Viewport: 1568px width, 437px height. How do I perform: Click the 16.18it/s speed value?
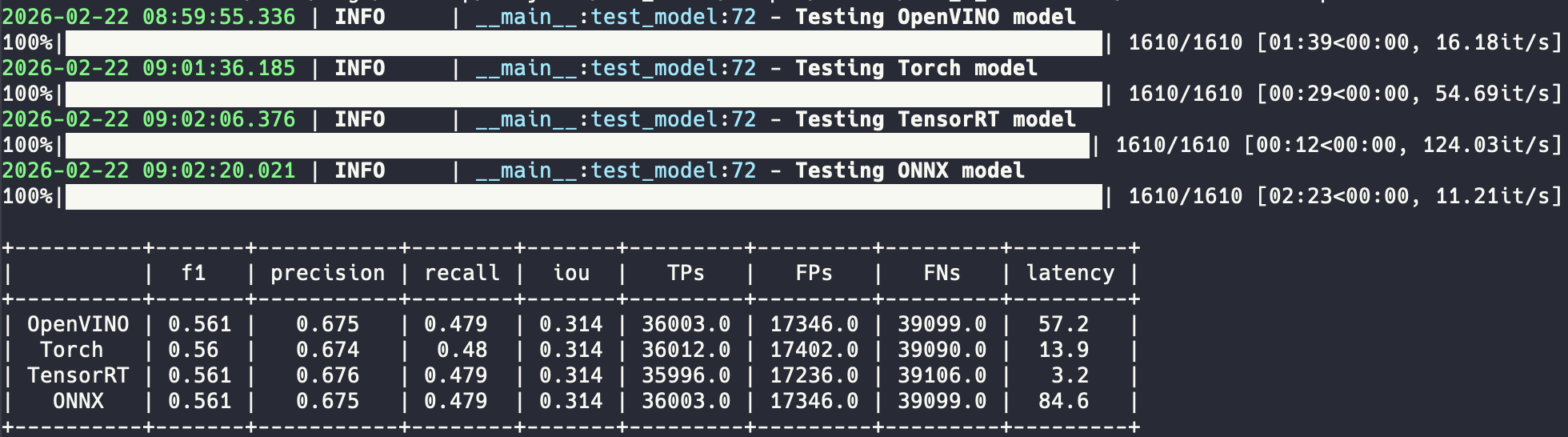coord(1493,42)
